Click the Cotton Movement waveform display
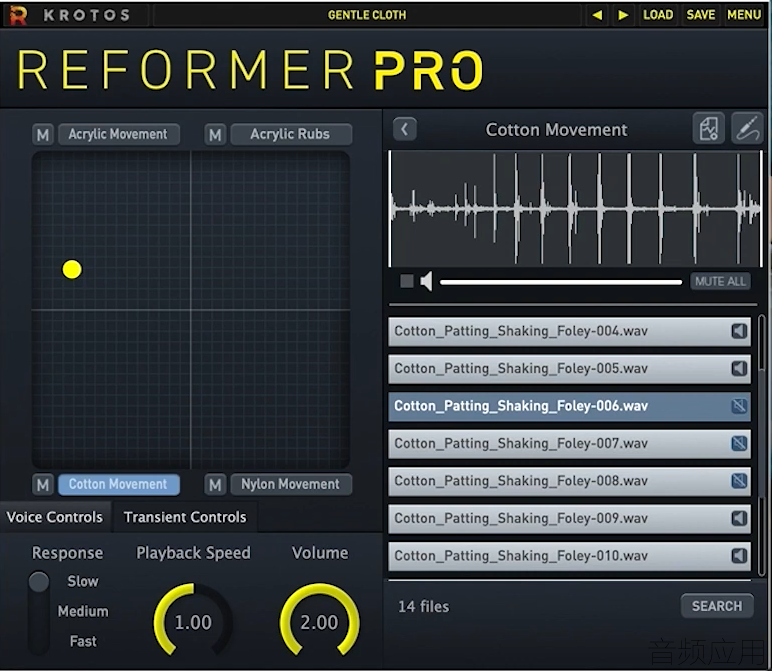This screenshot has height=671, width=772. pos(575,209)
